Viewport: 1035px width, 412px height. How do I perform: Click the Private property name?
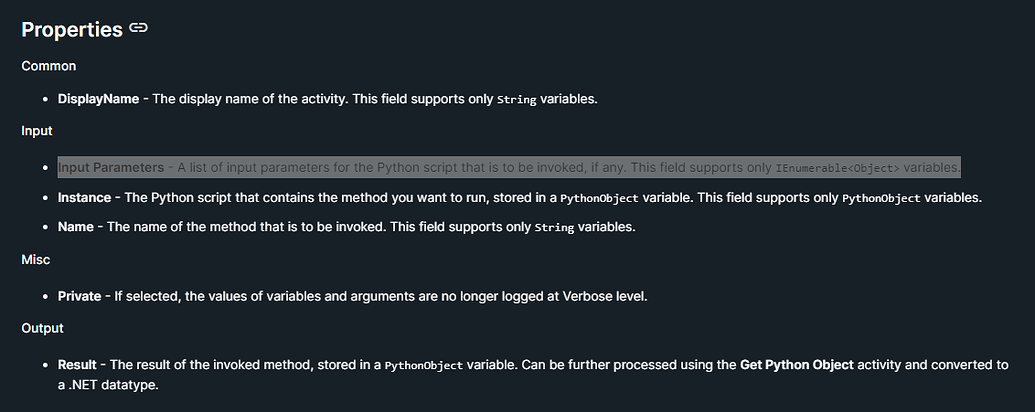coord(80,296)
